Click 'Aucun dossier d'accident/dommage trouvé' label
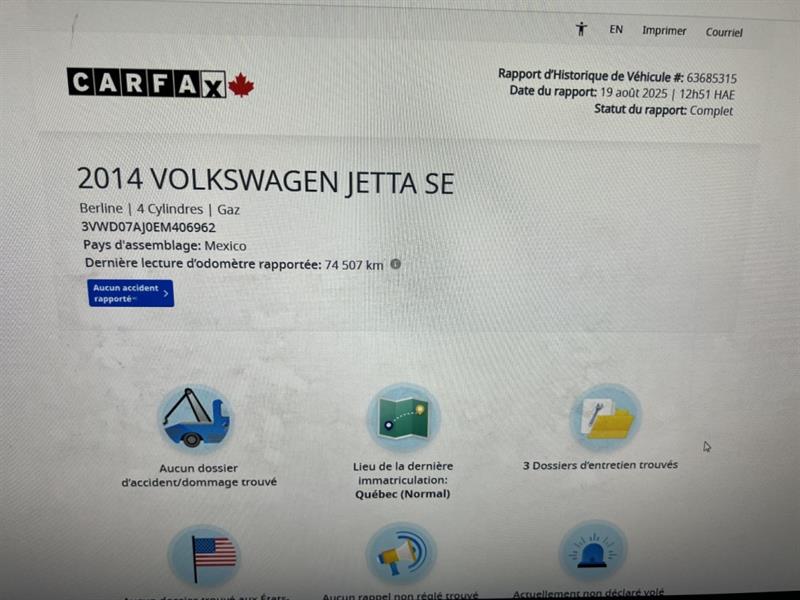Viewport: 800px width, 600px height. (199, 475)
